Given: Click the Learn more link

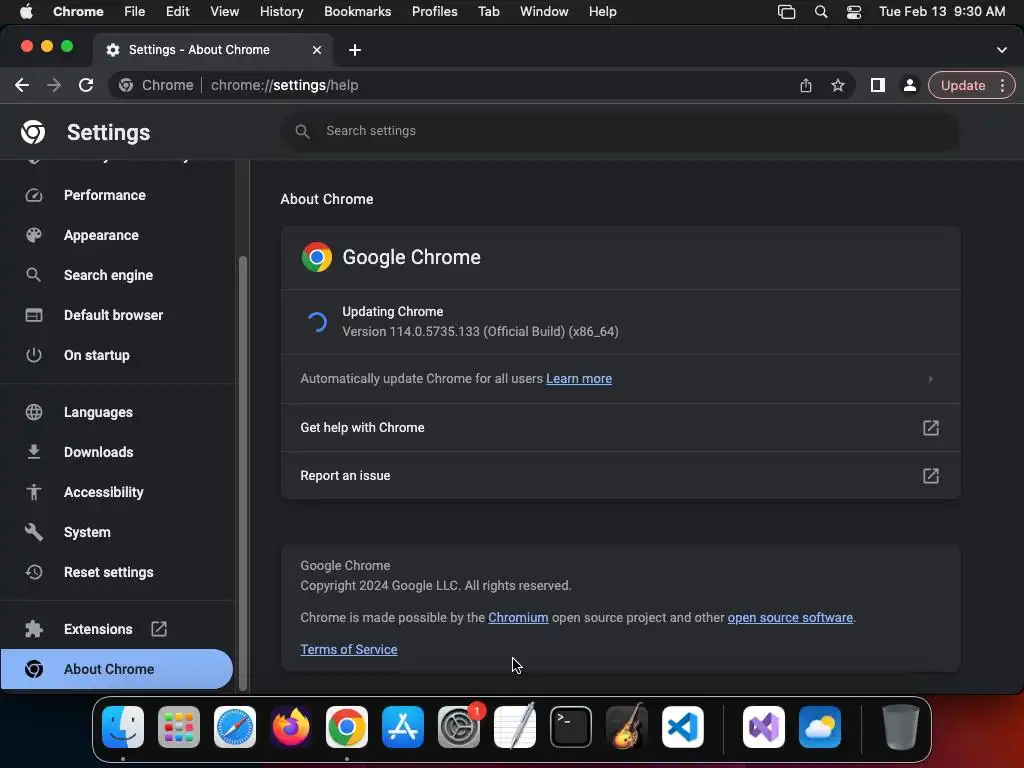Looking at the screenshot, I should click(579, 379).
